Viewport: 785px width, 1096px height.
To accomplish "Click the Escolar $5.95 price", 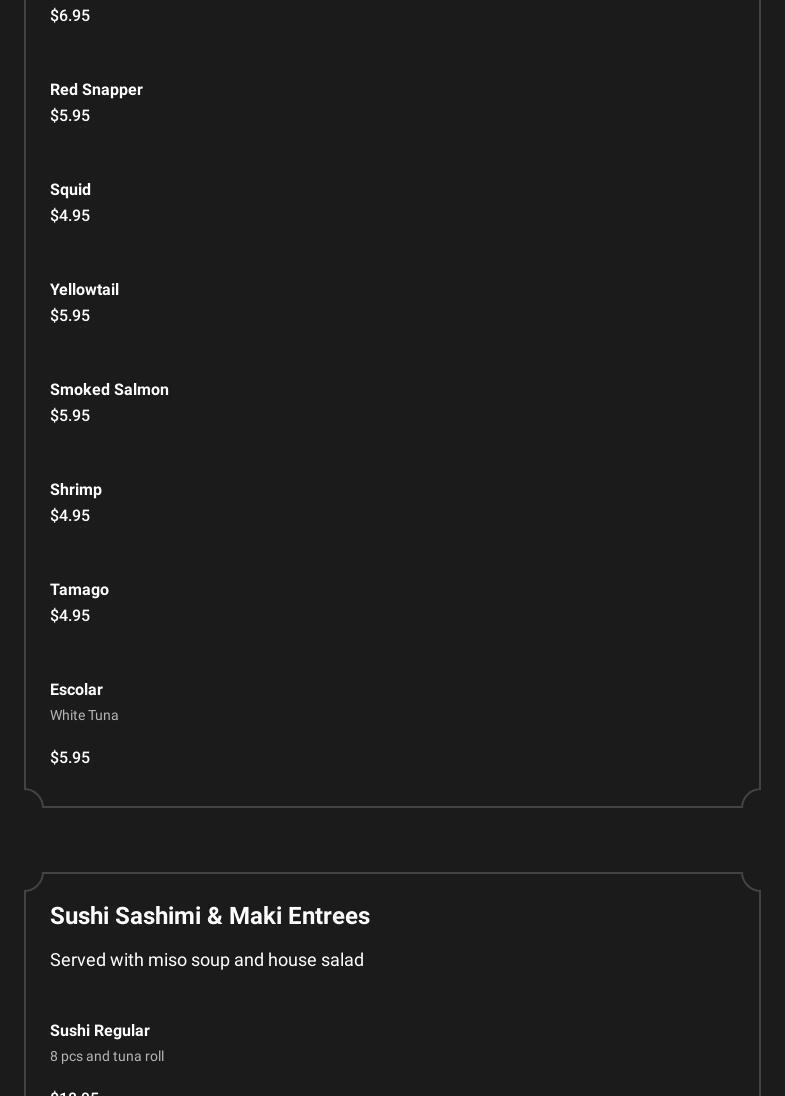I will coord(70,758).
